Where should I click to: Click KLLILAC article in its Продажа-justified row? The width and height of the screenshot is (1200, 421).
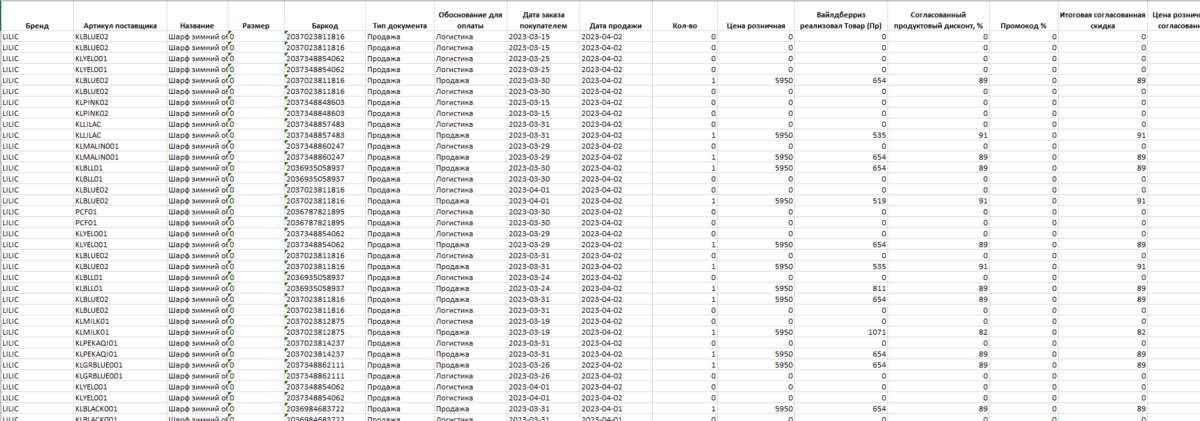[x=119, y=134]
